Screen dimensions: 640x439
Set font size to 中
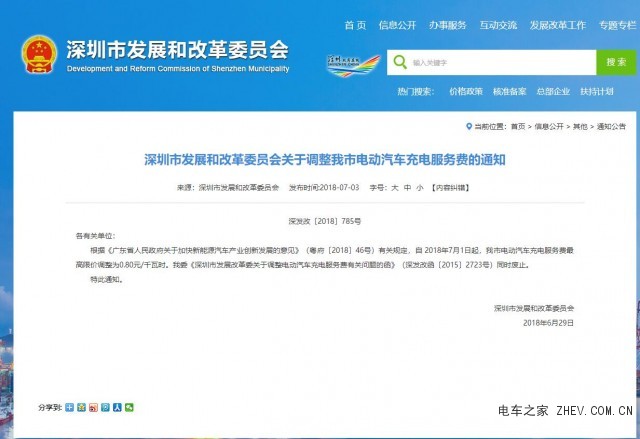tap(407, 188)
